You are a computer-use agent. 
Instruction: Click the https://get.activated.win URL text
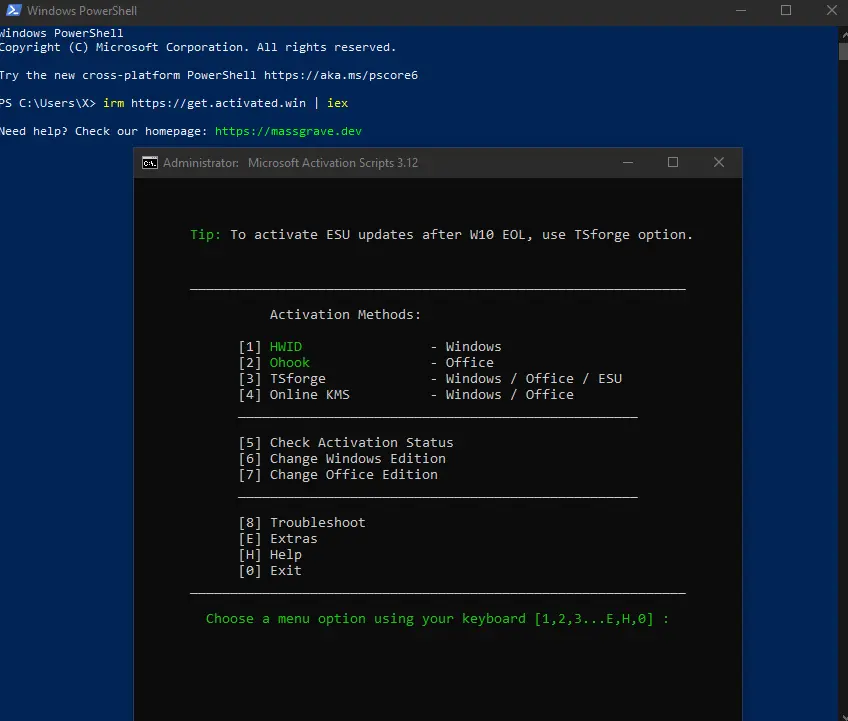point(218,103)
